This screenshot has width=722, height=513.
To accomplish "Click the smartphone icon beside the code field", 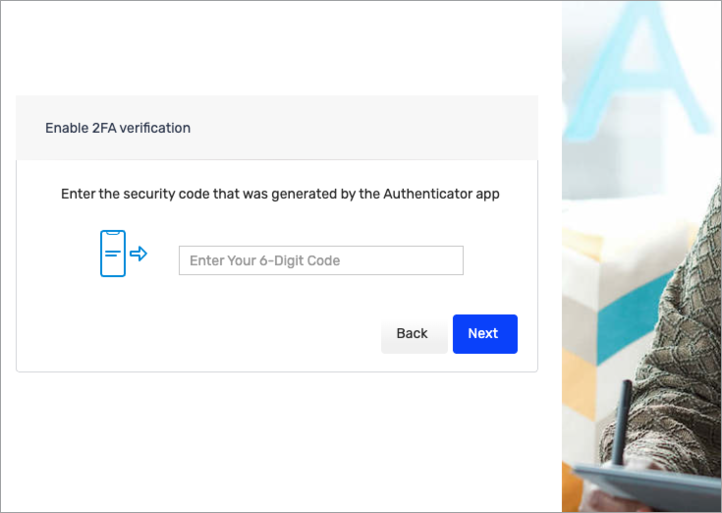I will (113, 254).
